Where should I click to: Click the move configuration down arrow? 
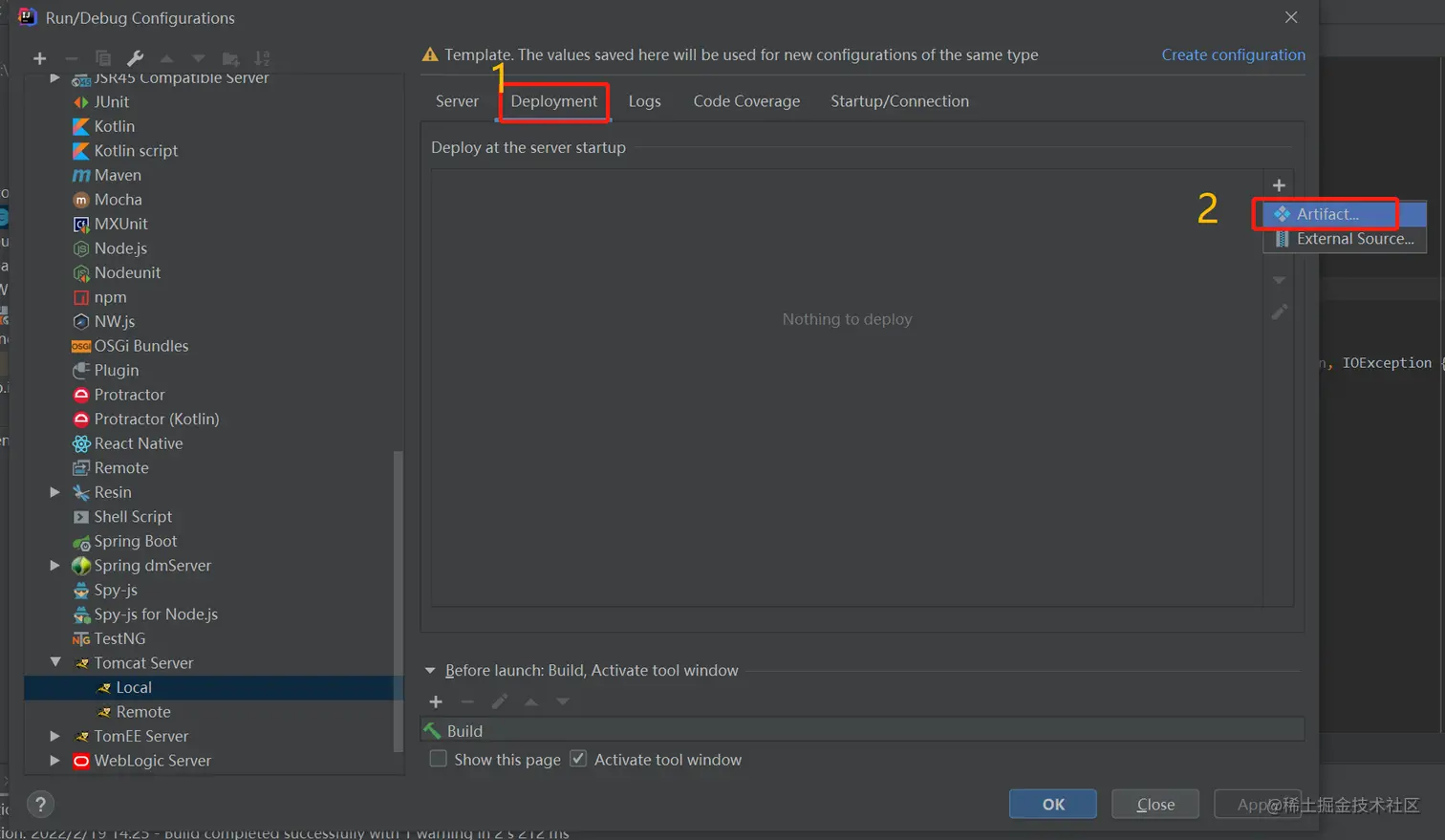(x=198, y=58)
